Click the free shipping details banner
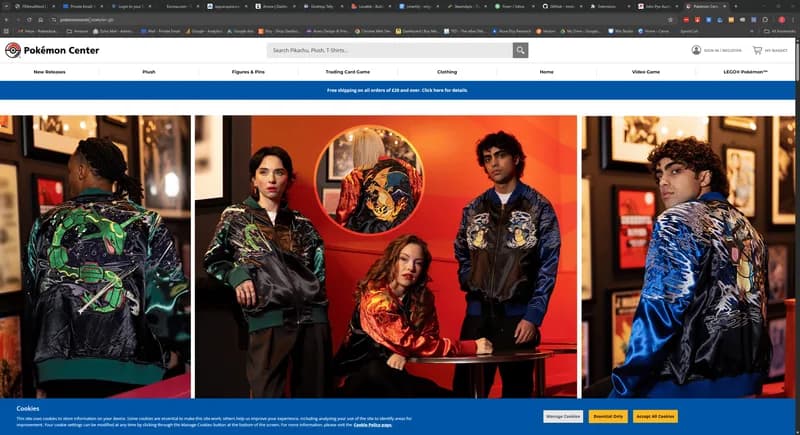 click(397, 90)
